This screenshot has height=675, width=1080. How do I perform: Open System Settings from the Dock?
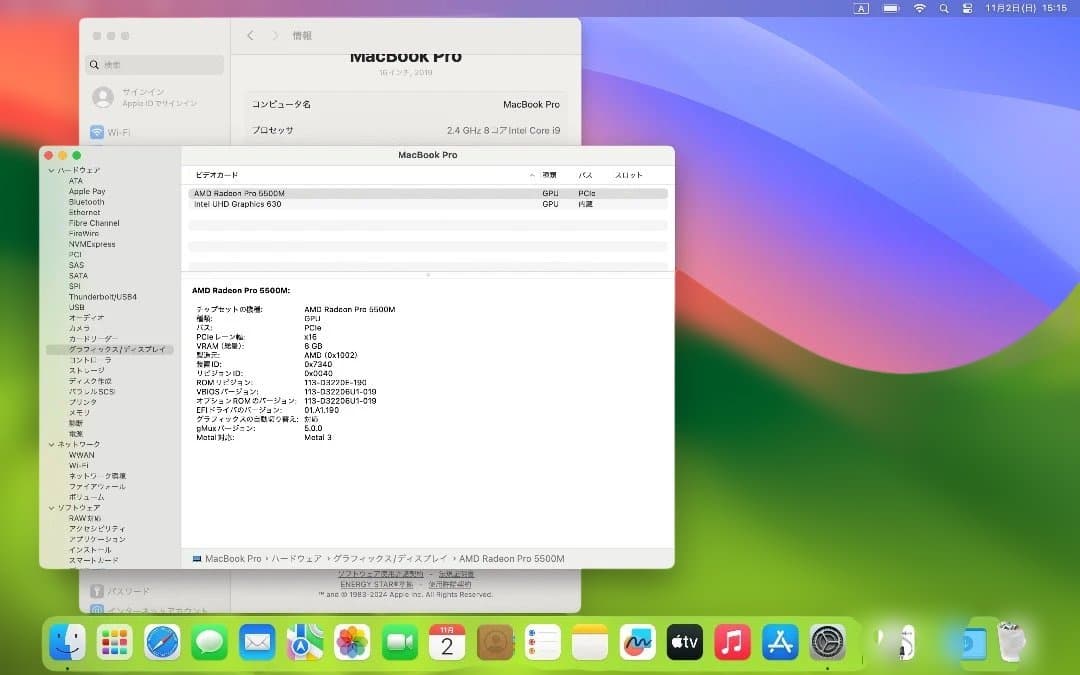[828, 643]
